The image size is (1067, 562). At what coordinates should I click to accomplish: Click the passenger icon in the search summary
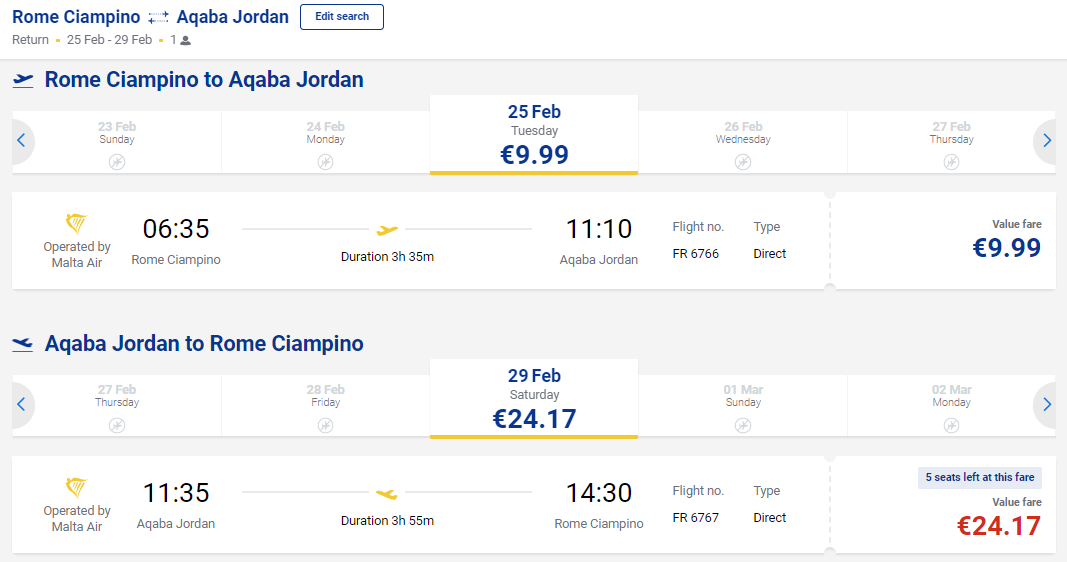click(x=186, y=41)
